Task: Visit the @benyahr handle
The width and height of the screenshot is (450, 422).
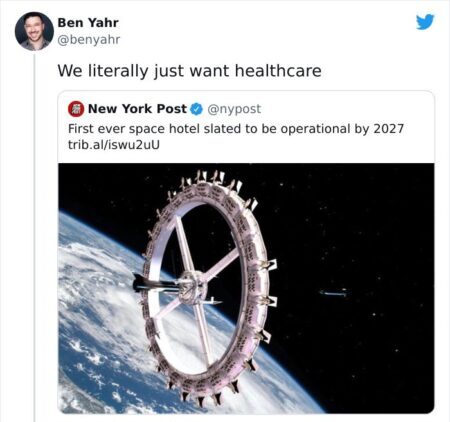Action: coord(89,40)
